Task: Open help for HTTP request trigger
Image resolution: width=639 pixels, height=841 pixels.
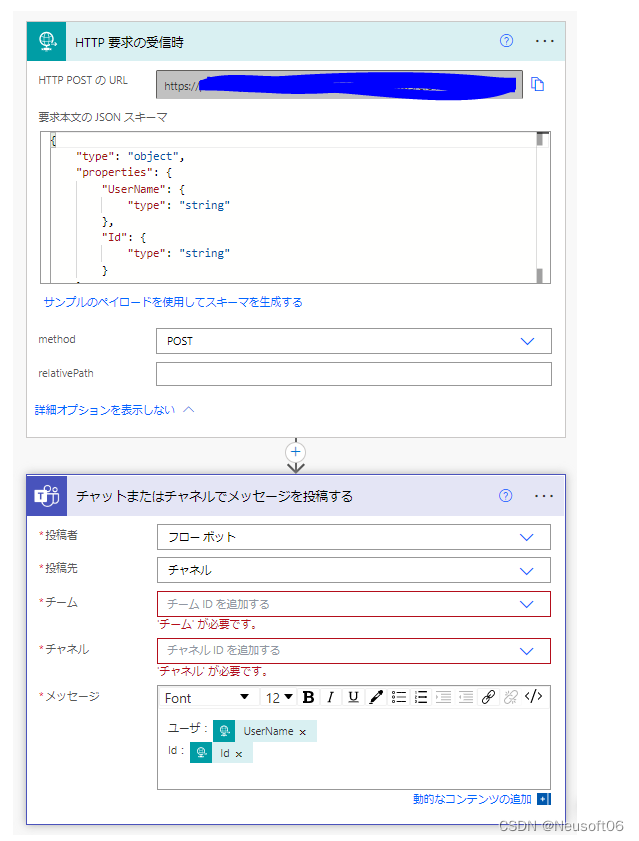Action: point(506,41)
